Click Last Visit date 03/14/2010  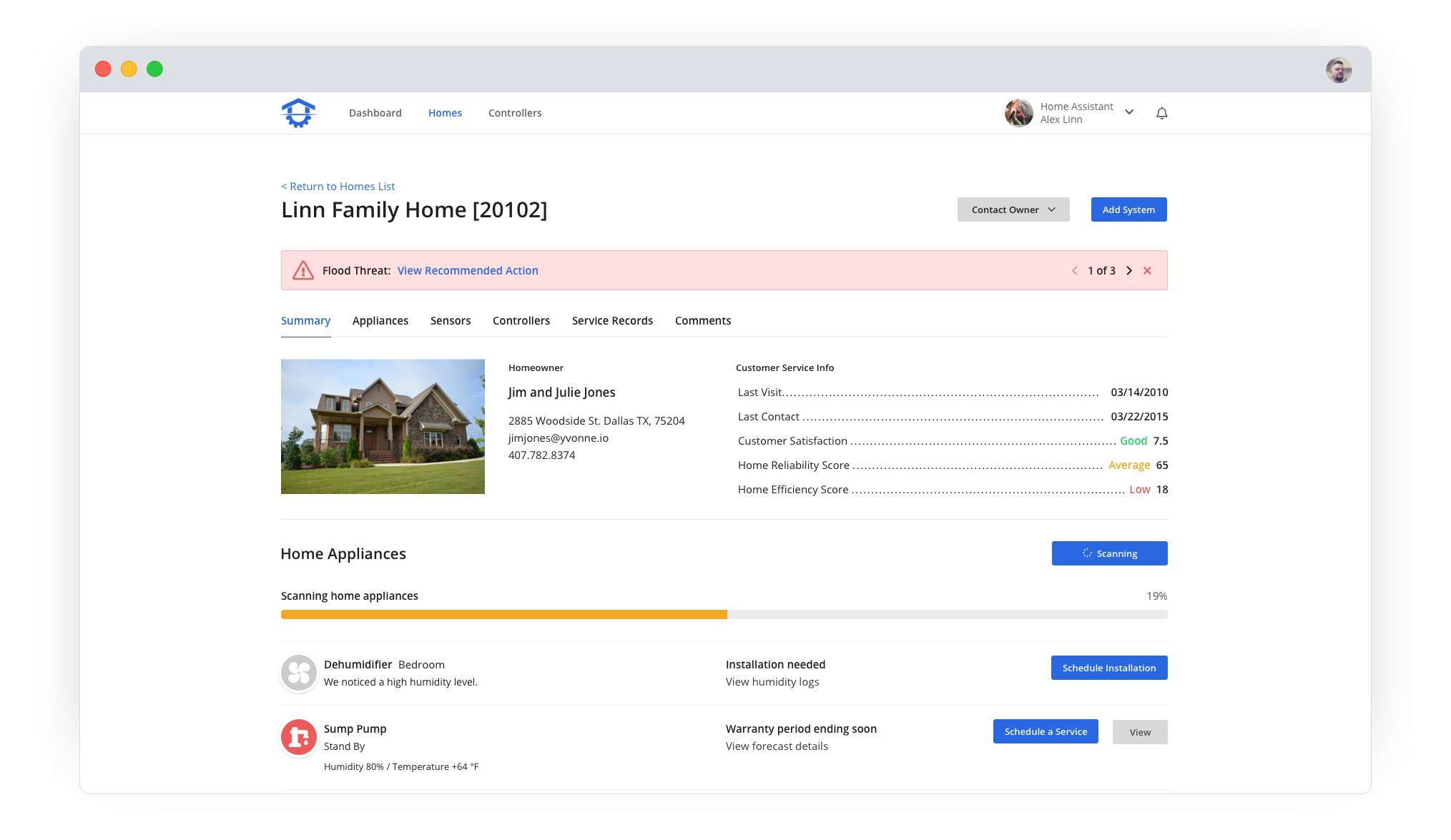pyautogui.click(x=1139, y=392)
